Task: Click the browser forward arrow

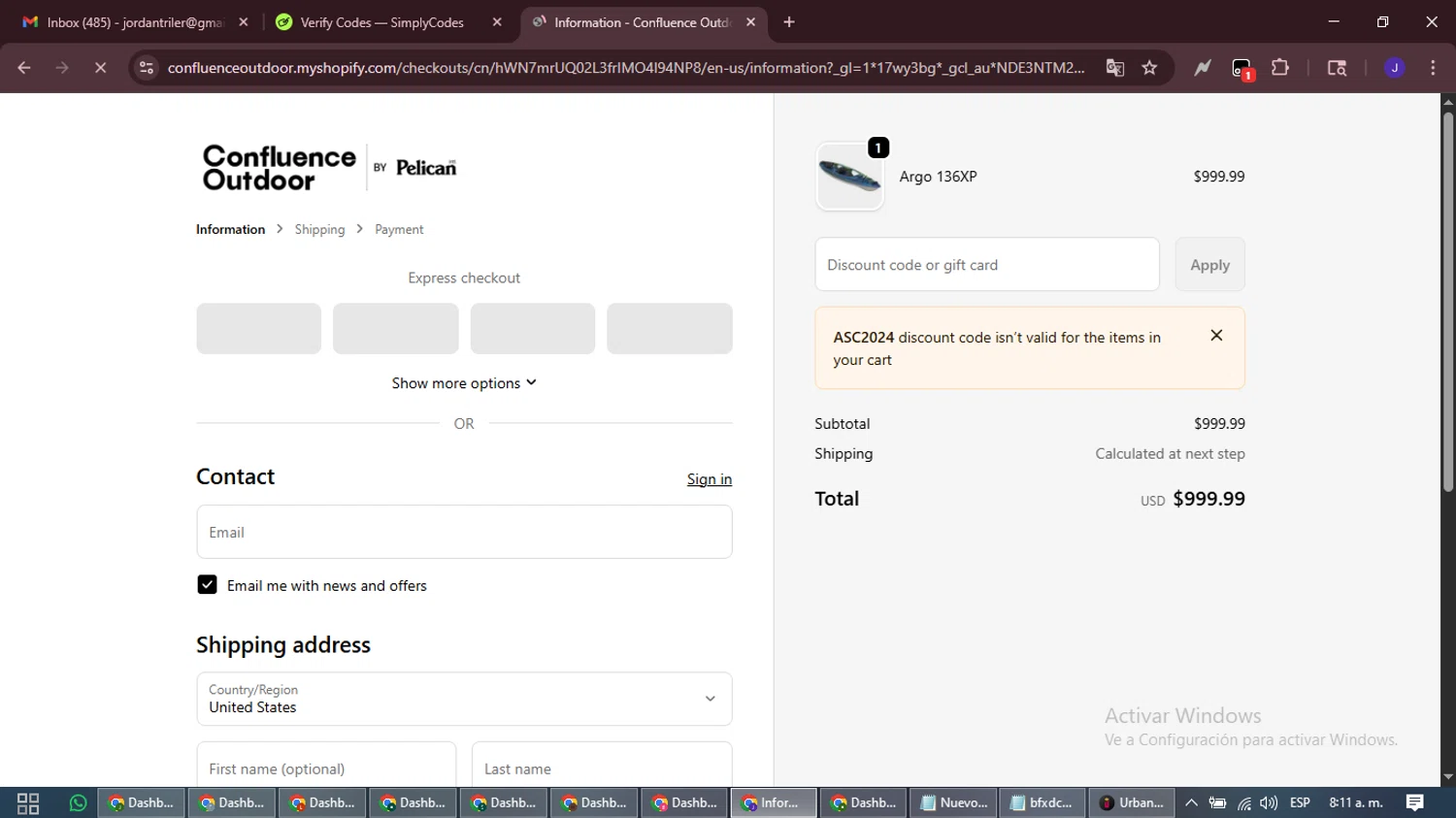Action: click(x=62, y=68)
